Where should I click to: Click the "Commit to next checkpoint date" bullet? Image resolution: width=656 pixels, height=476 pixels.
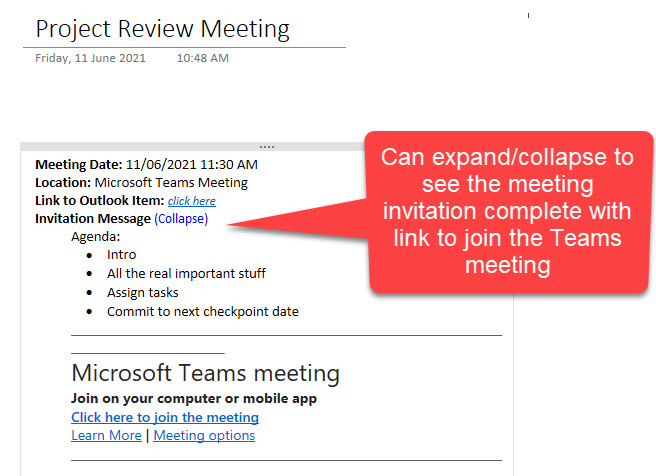click(202, 311)
